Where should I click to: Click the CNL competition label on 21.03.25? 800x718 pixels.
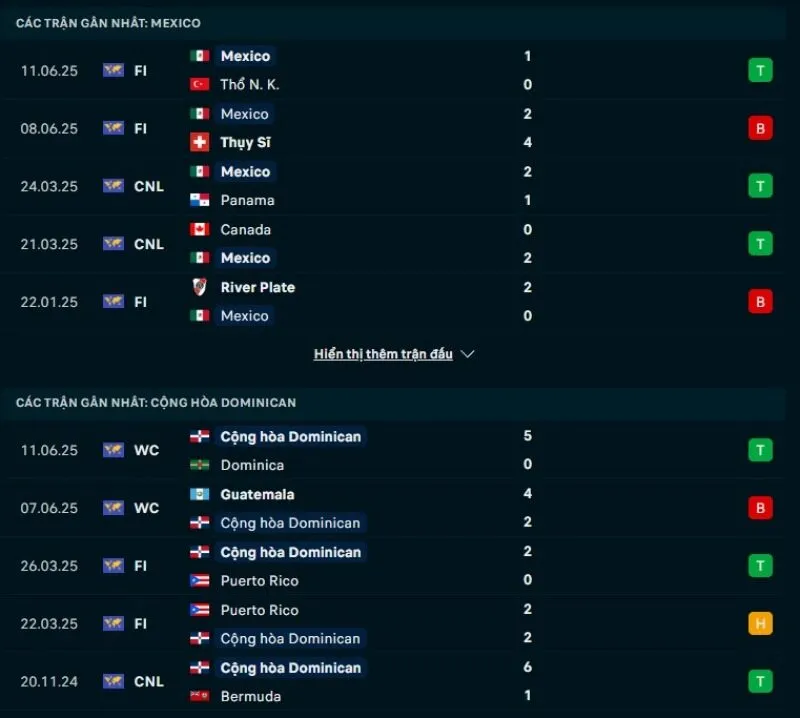149,244
